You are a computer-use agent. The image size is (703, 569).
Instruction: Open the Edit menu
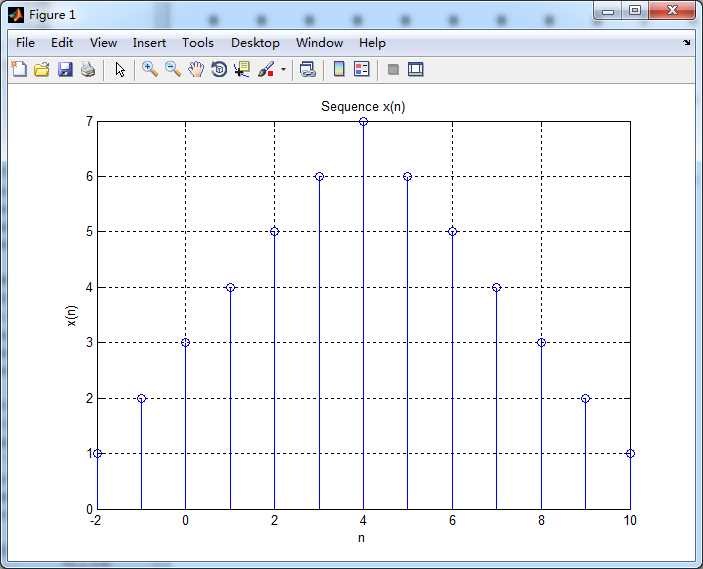pos(62,43)
